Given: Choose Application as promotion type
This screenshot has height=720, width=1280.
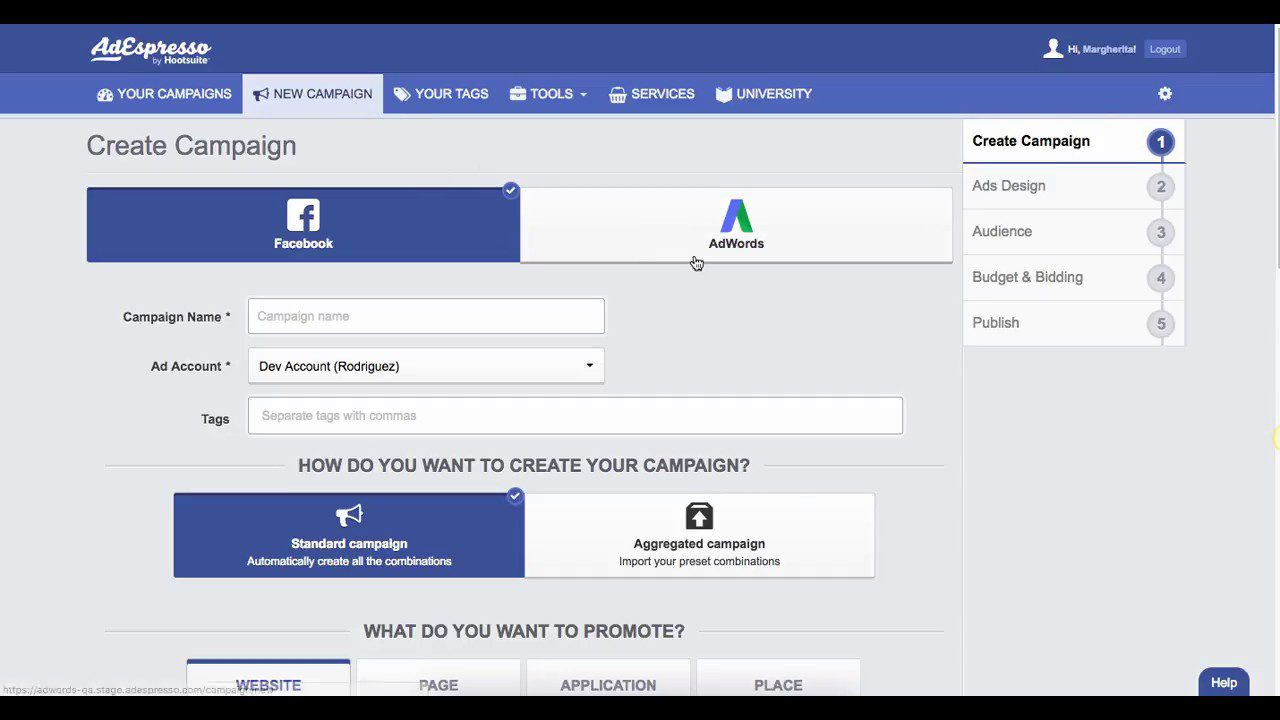Looking at the screenshot, I should 608,684.
